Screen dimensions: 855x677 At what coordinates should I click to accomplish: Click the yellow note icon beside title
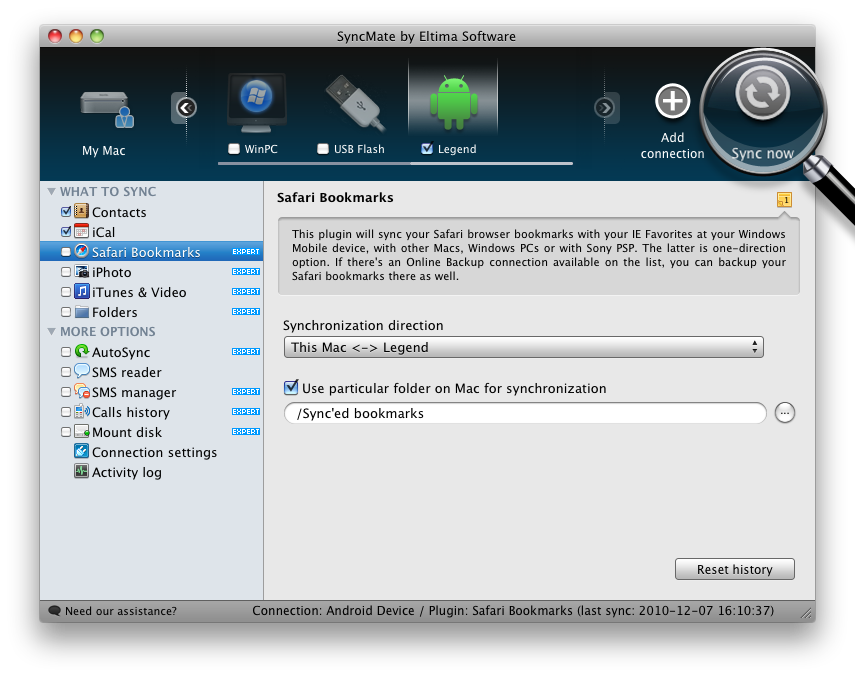tap(784, 200)
